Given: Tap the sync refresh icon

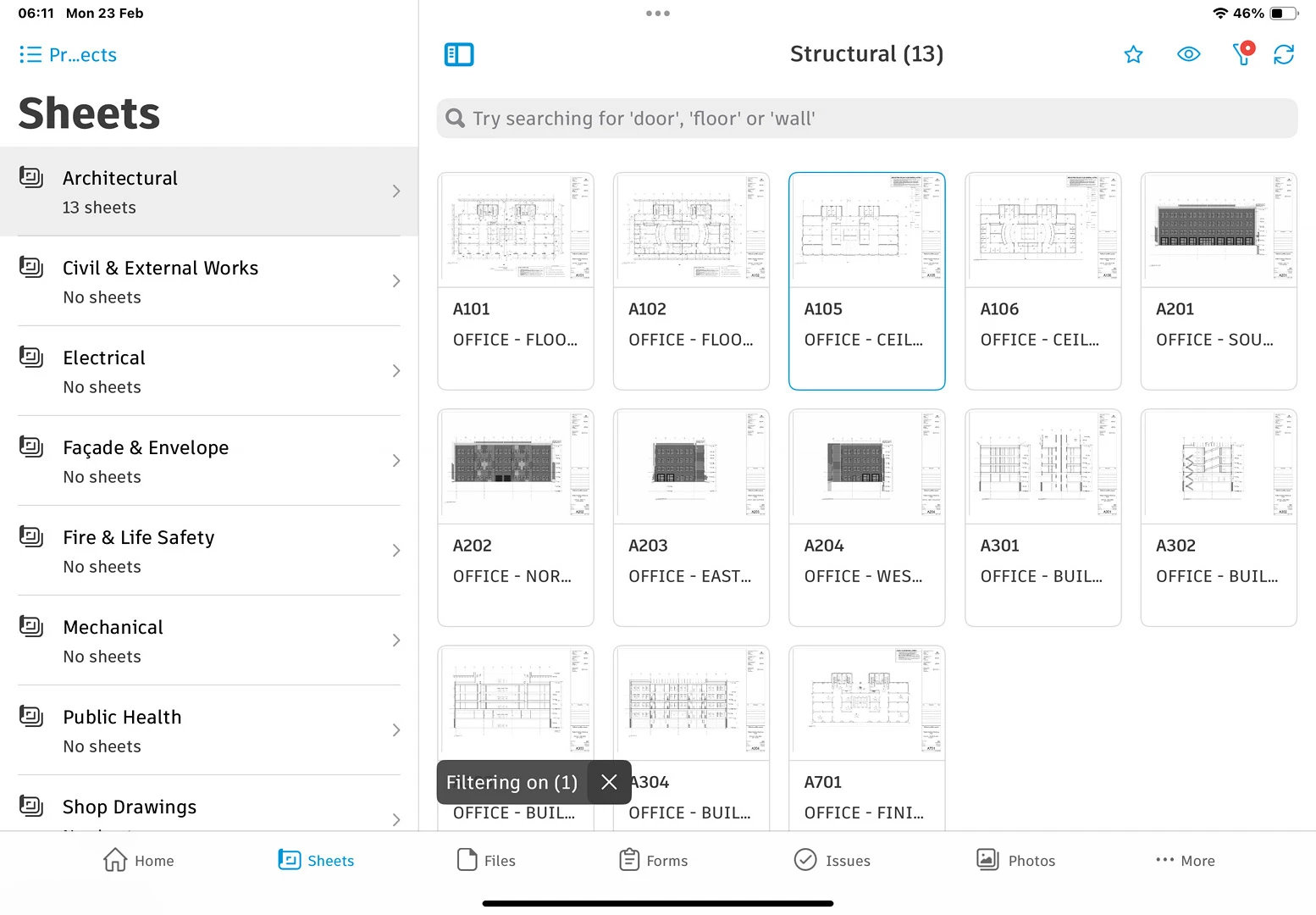Looking at the screenshot, I should (x=1284, y=55).
